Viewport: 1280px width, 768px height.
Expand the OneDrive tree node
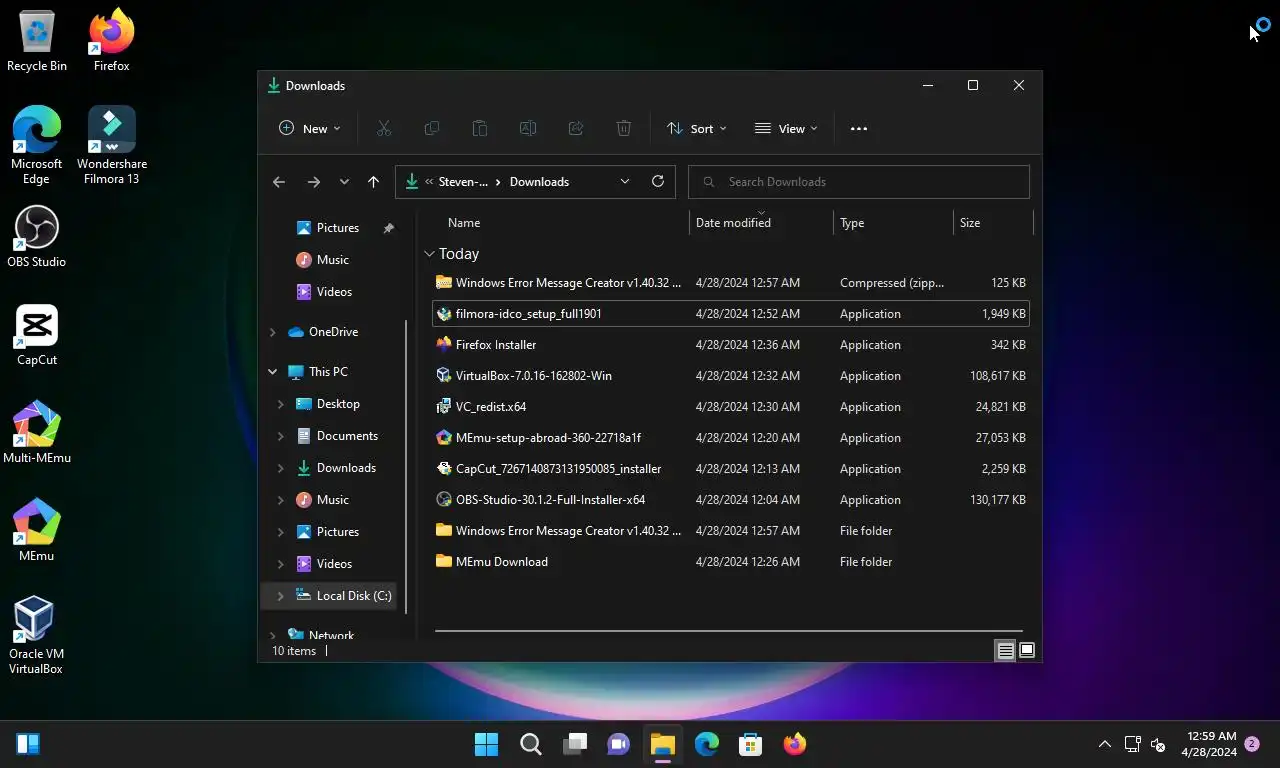(273, 332)
